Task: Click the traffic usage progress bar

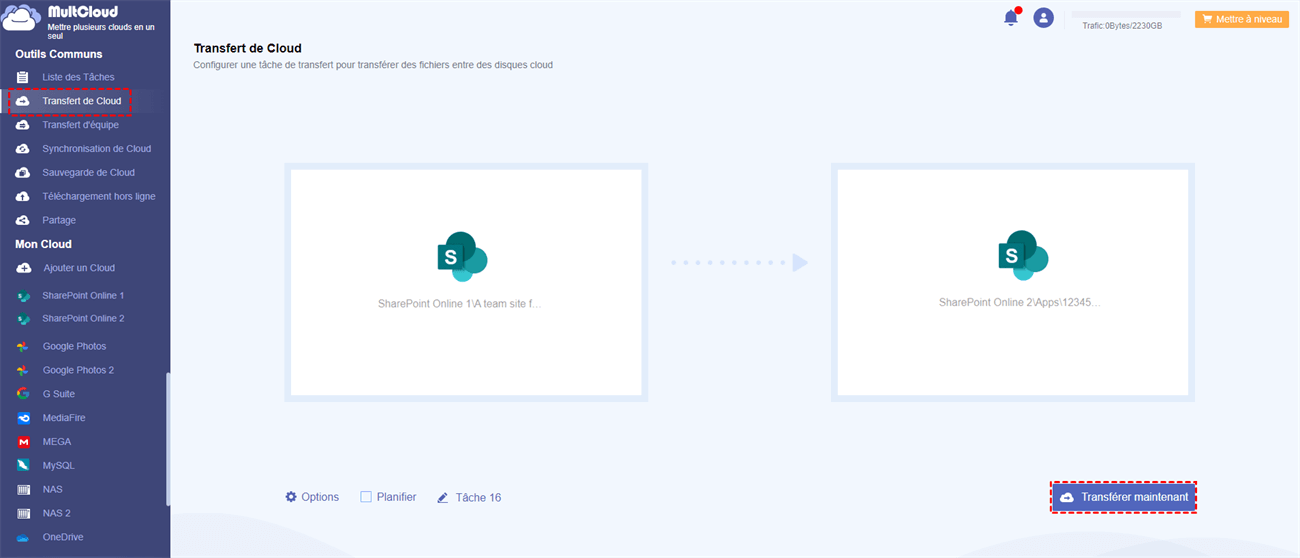Action: tap(1126, 15)
